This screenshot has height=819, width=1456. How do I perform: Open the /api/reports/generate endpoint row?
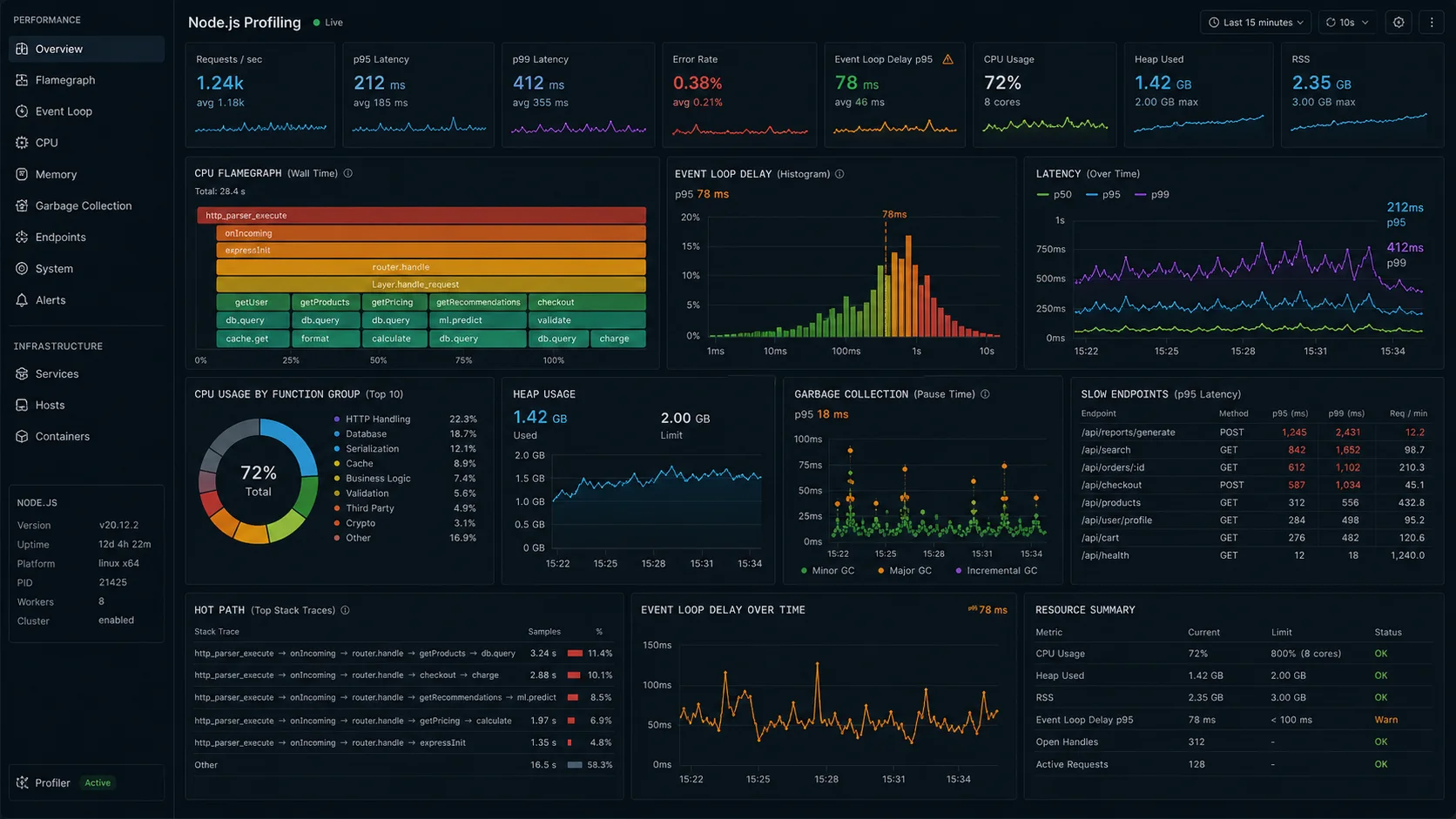[1253, 433]
